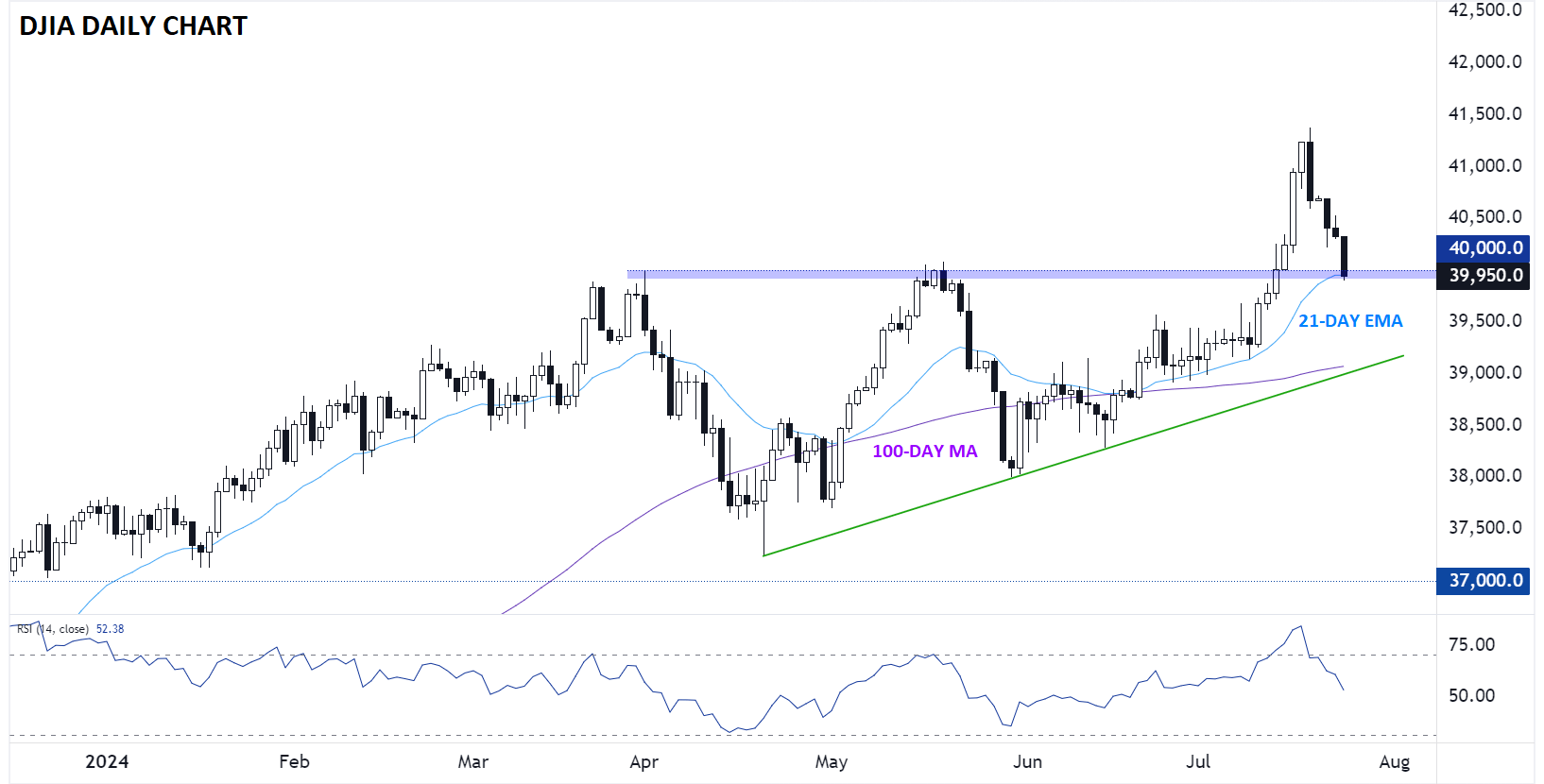
Task: Click the 2024 date label
Action: click(107, 761)
